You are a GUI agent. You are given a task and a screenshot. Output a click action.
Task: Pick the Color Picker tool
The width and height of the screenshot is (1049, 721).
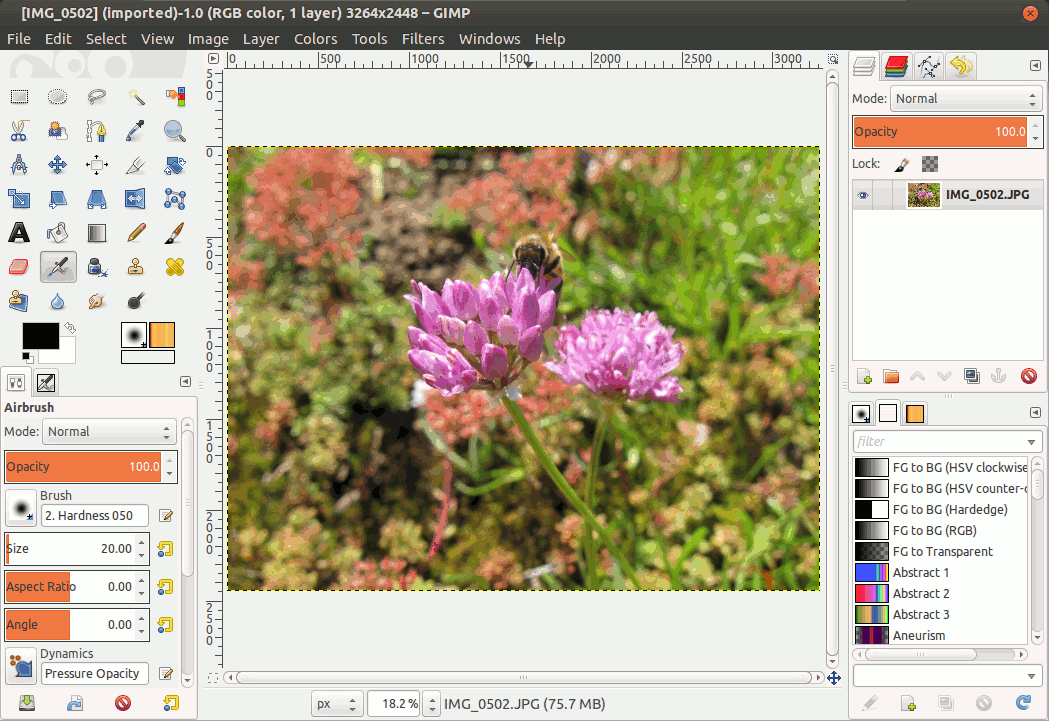(136, 130)
